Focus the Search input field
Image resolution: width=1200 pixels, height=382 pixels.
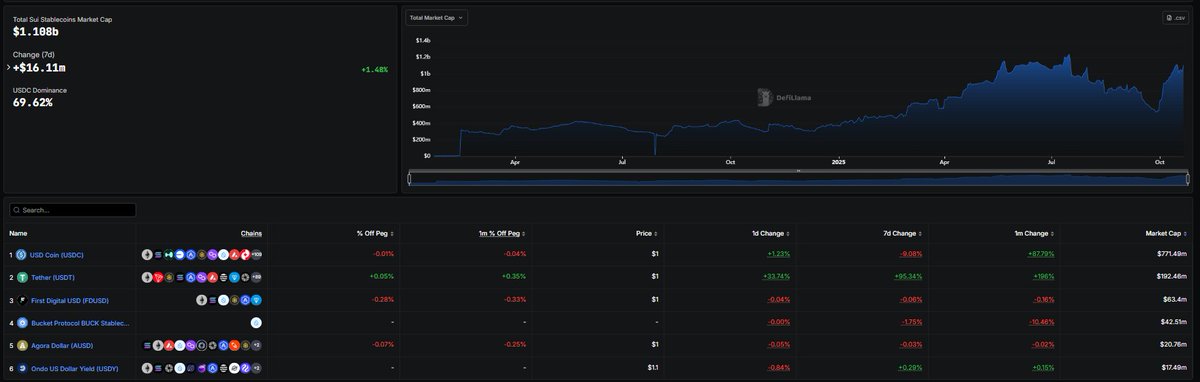[72, 210]
